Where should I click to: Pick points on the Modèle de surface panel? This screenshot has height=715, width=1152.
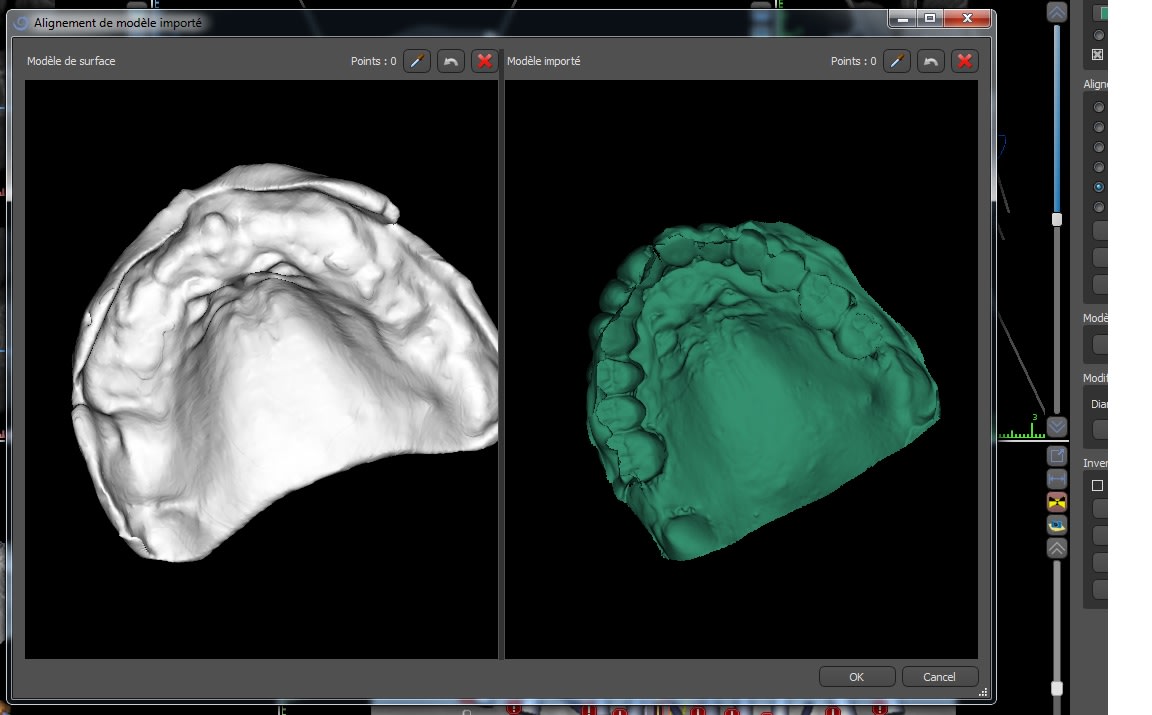point(417,61)
